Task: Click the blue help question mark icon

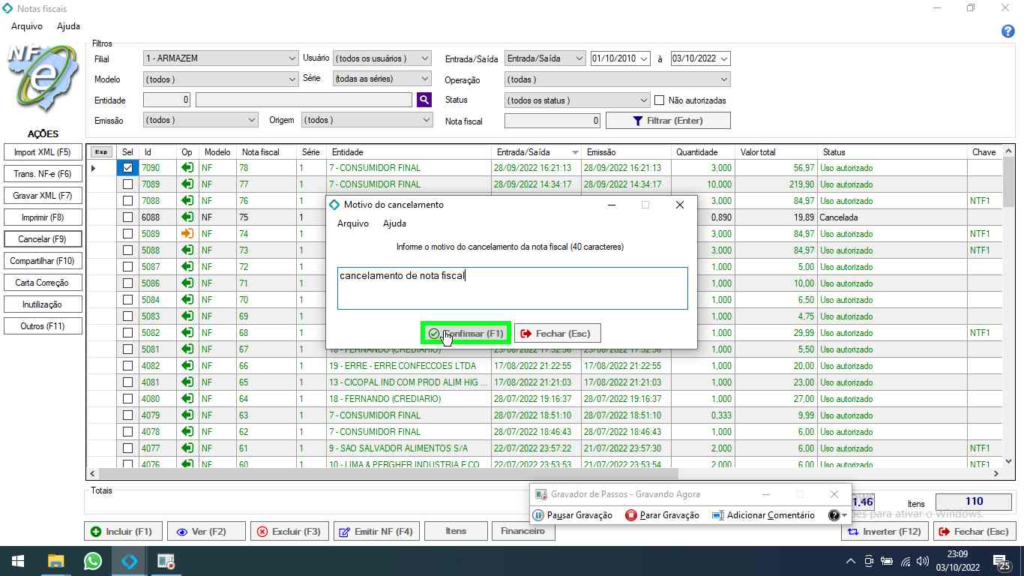Action: pyautogui.click(x=1008, y=31)
